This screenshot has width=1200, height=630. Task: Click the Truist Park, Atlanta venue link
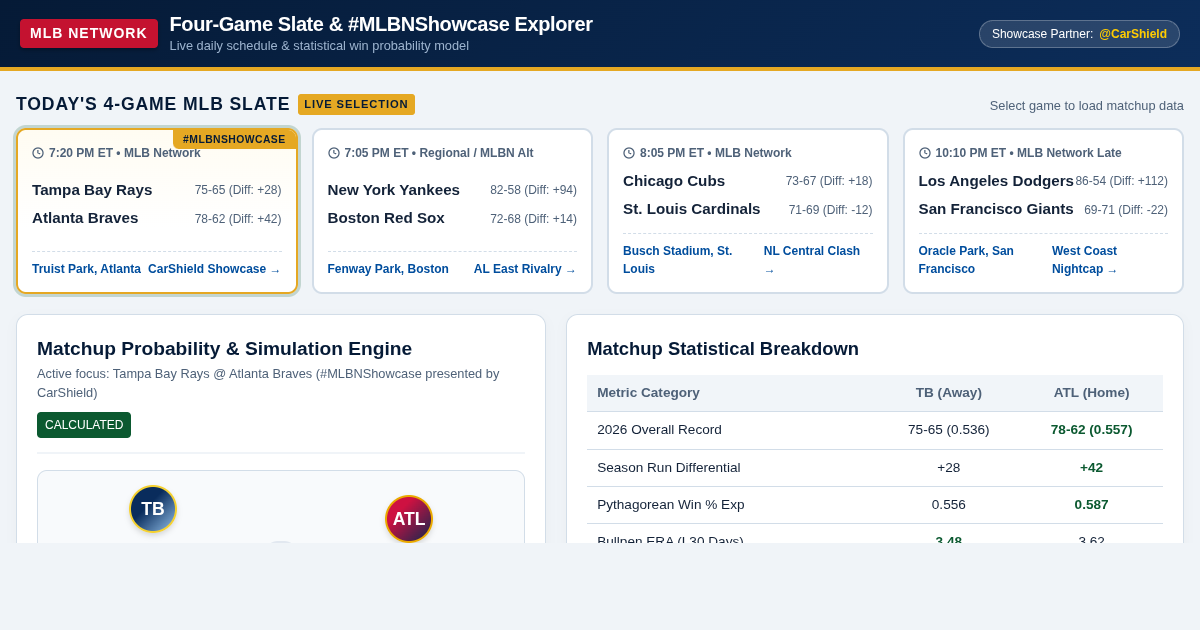[86, 269]
